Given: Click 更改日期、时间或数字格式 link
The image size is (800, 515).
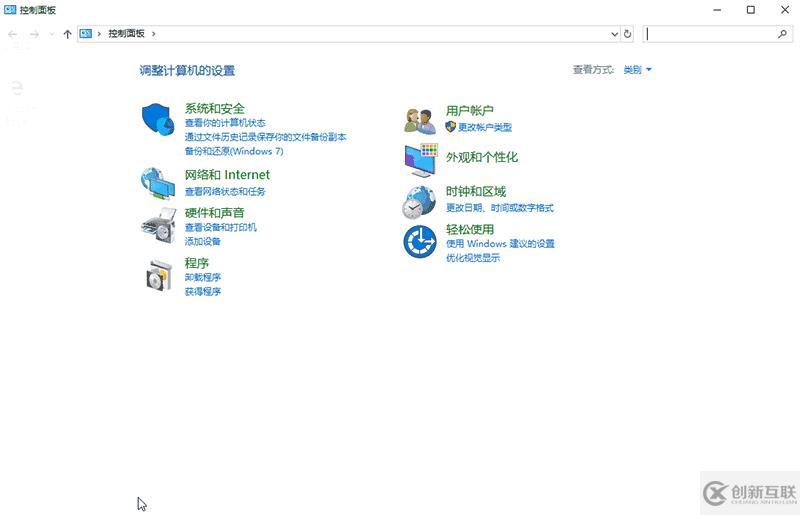Looking at the screenshot, I should coord(499,208).
